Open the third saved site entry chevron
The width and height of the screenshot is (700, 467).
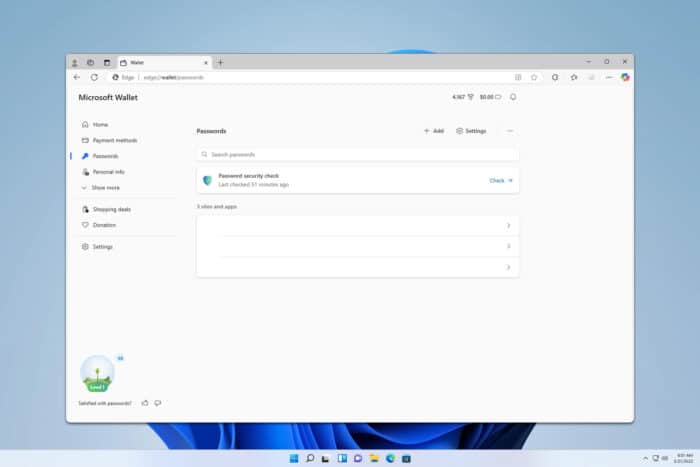click(x=508, y=267)
